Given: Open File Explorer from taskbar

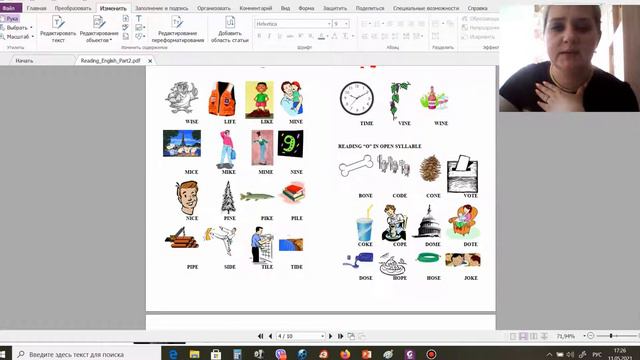Looking at the screenshot, I should (x=194, y=354).
